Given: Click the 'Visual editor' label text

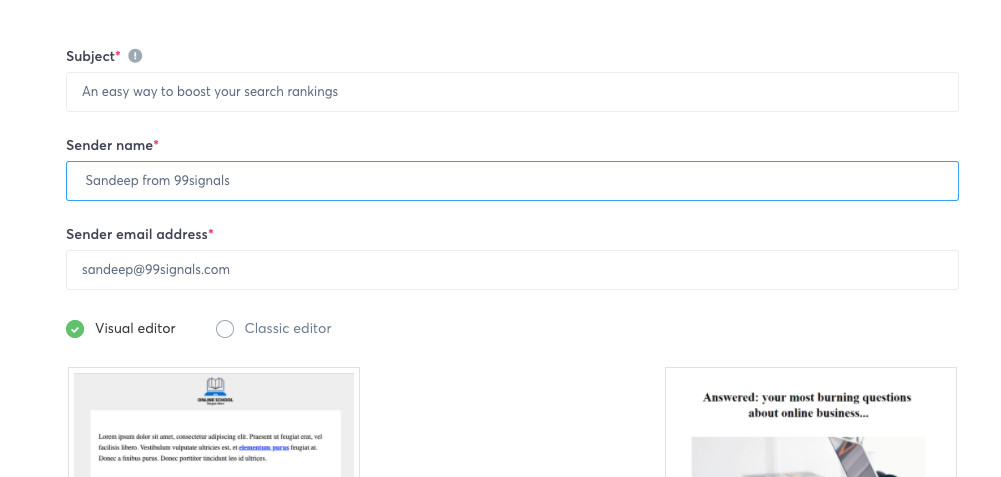Looking at the screenshot, I should [135, 329].
